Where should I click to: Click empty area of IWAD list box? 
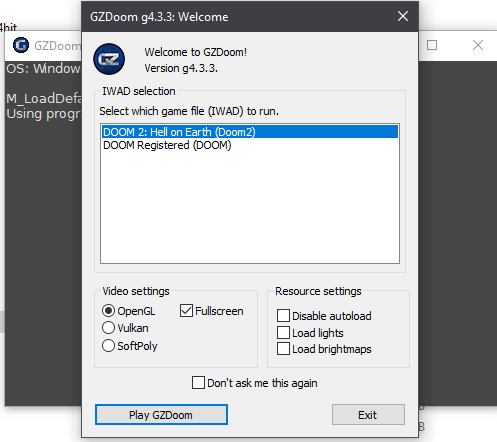tap(250, 207)
